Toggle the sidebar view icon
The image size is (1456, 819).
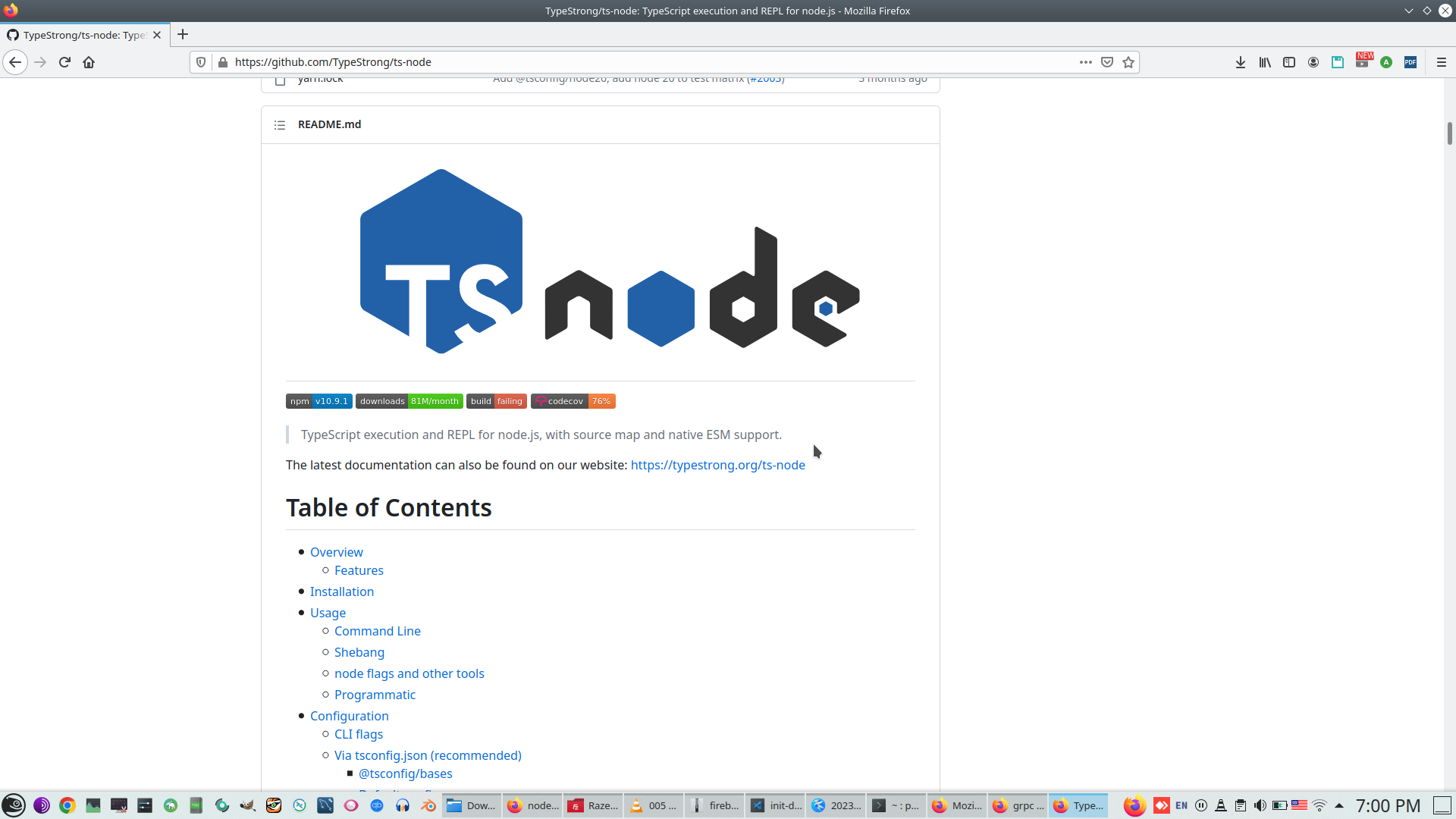(x=1289, y=62)
